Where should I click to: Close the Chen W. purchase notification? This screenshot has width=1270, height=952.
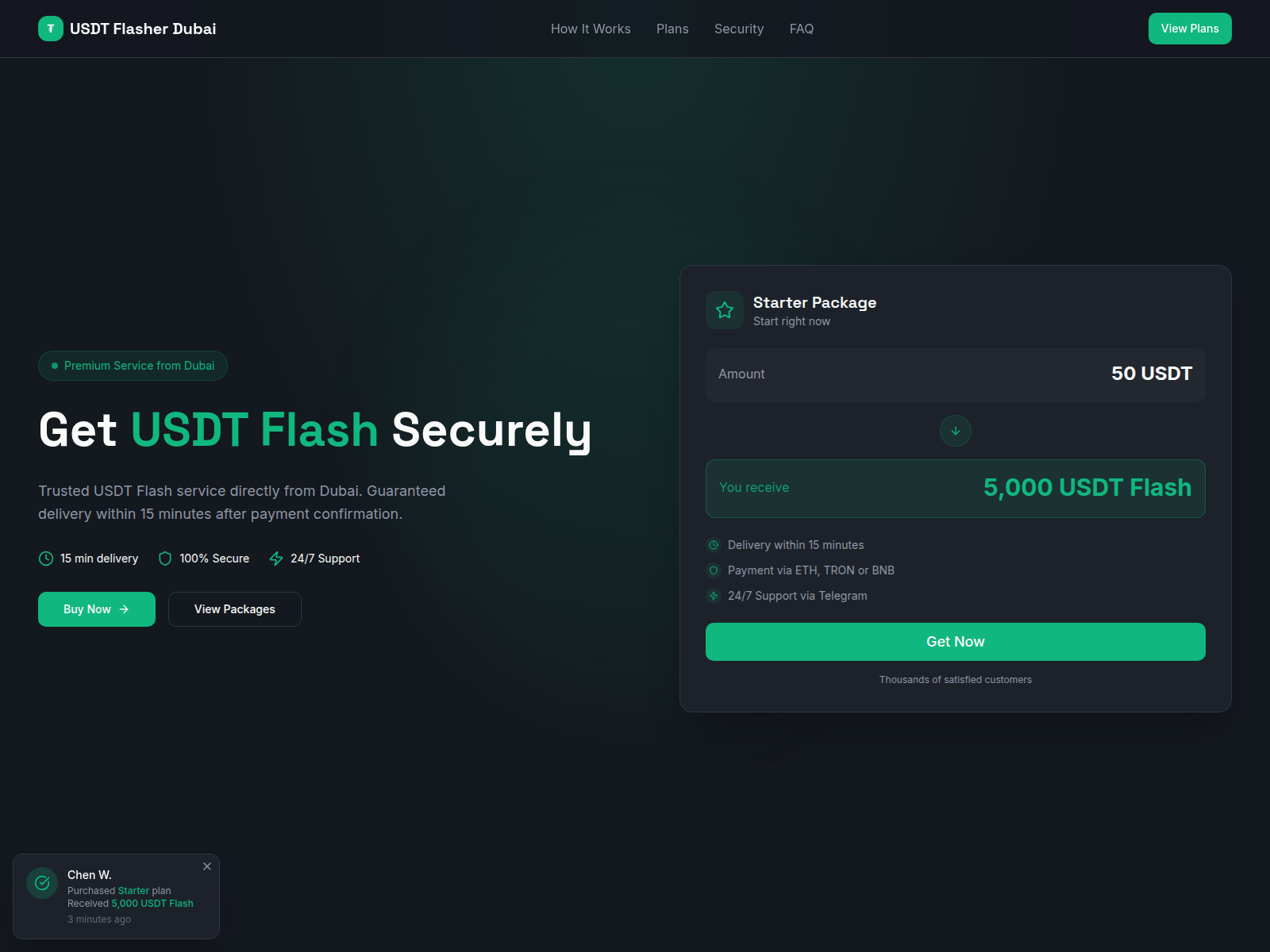(207, 866)
